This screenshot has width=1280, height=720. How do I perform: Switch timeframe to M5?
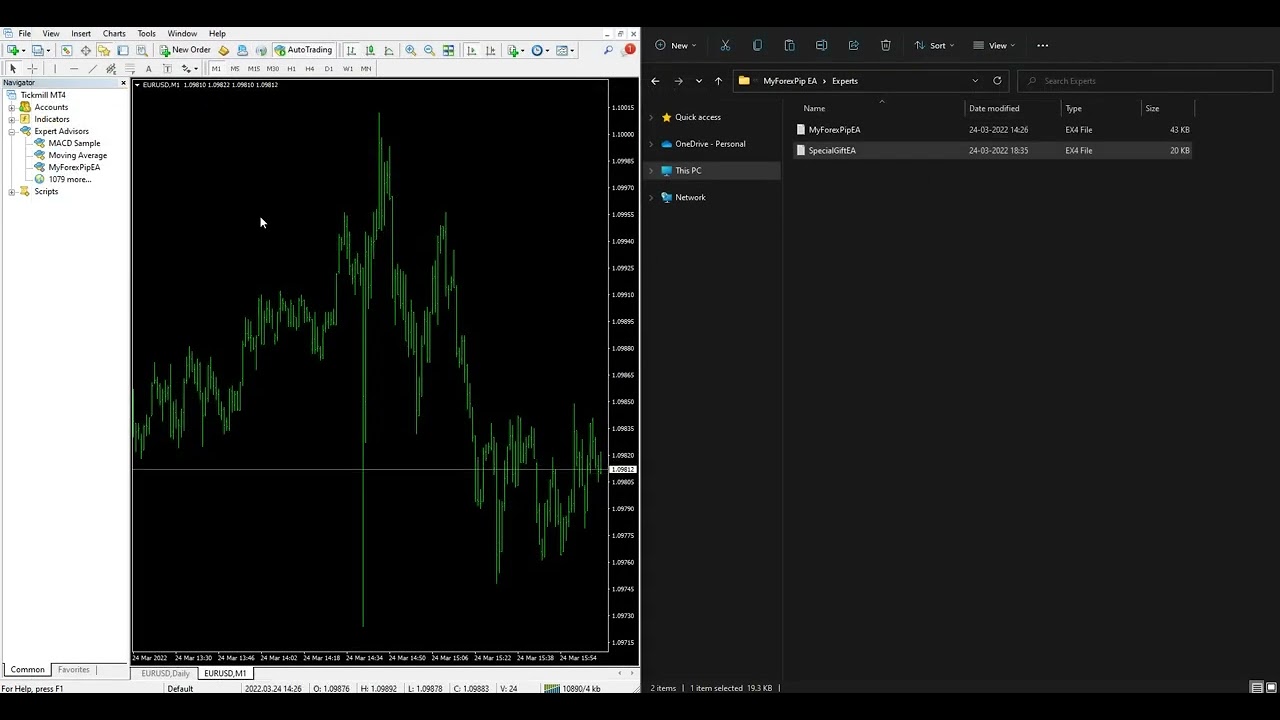235,69
